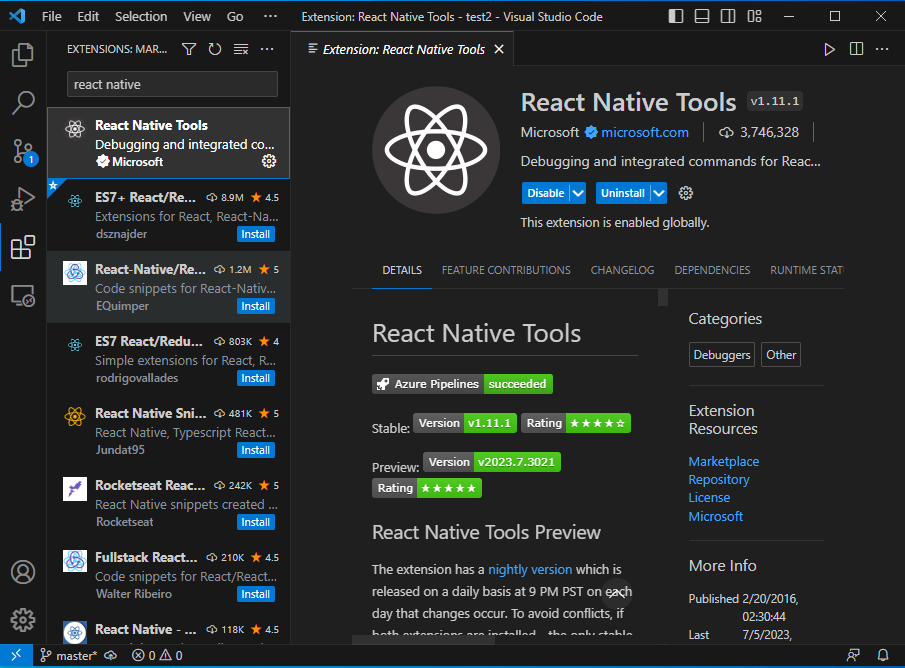Open the Run and Debug view
The height and width of the screenshot is (668, 905).
[22, 199]
